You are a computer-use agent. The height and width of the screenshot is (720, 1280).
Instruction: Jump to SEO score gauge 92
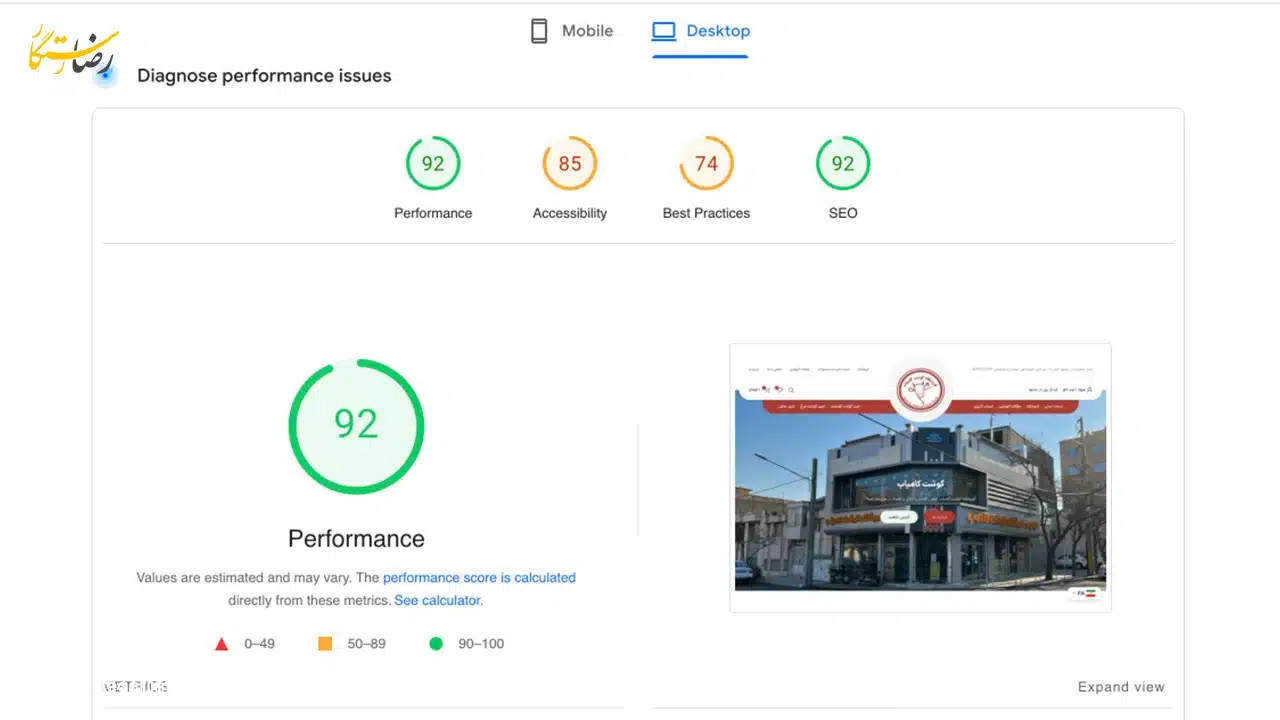[843, 163]
